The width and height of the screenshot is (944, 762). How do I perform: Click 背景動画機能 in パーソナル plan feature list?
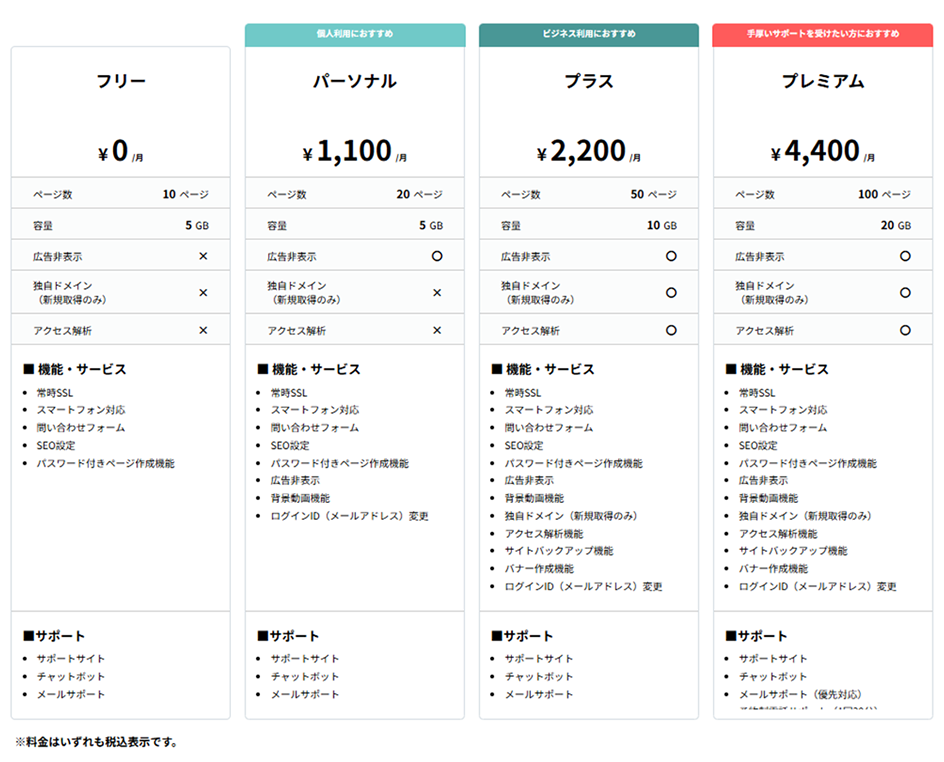(x=300, y=498)
